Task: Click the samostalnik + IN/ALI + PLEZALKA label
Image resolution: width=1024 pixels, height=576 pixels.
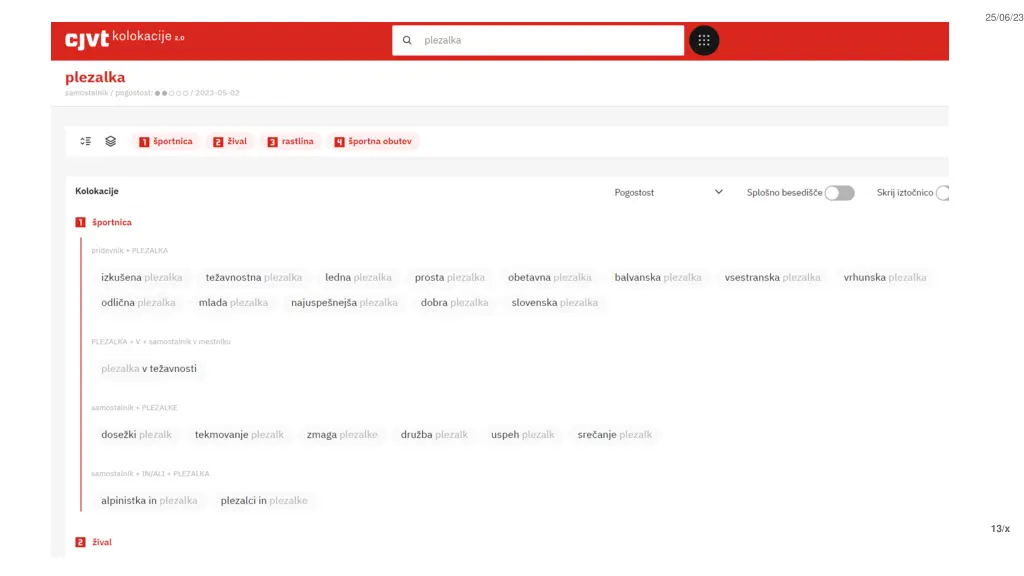Action: pyautogui.click(x=150, y=474)
